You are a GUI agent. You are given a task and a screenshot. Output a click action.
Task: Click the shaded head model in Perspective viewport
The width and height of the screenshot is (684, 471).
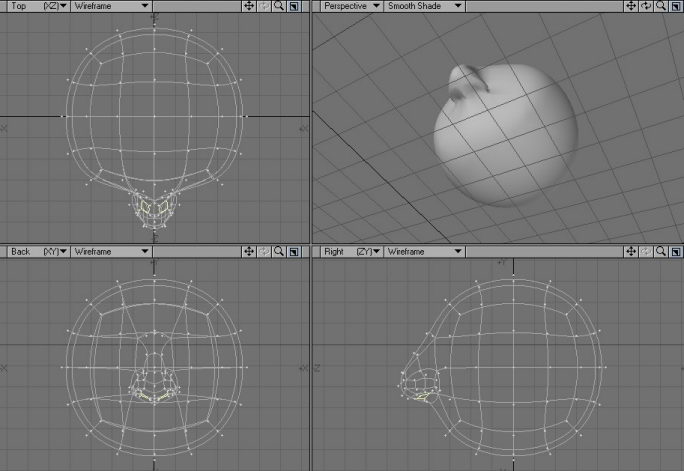coord(506,135)
